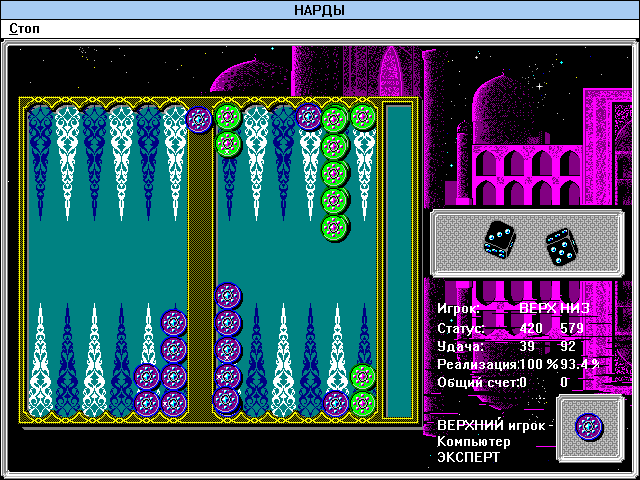Pick the lone green checker in the top-right corner point
This screenshot has width=640, height=480.
(x=363, y=118)
